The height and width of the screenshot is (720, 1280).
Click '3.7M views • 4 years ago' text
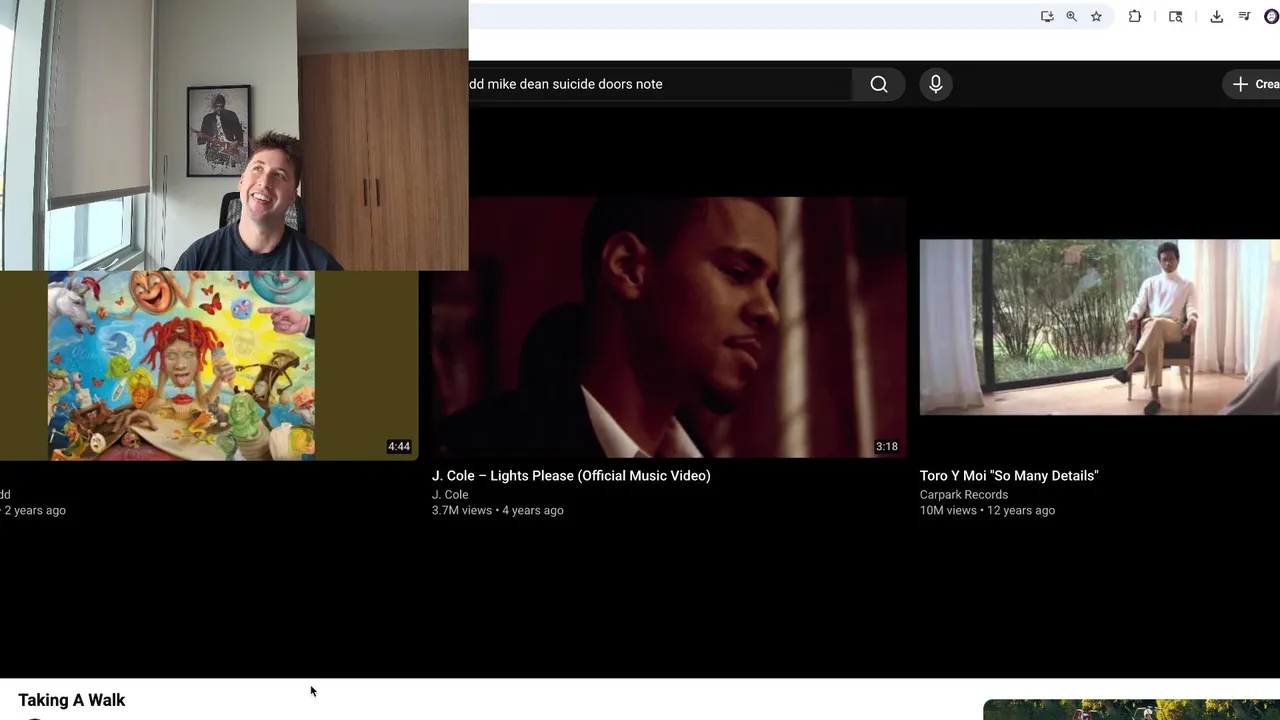pos(498,511)
